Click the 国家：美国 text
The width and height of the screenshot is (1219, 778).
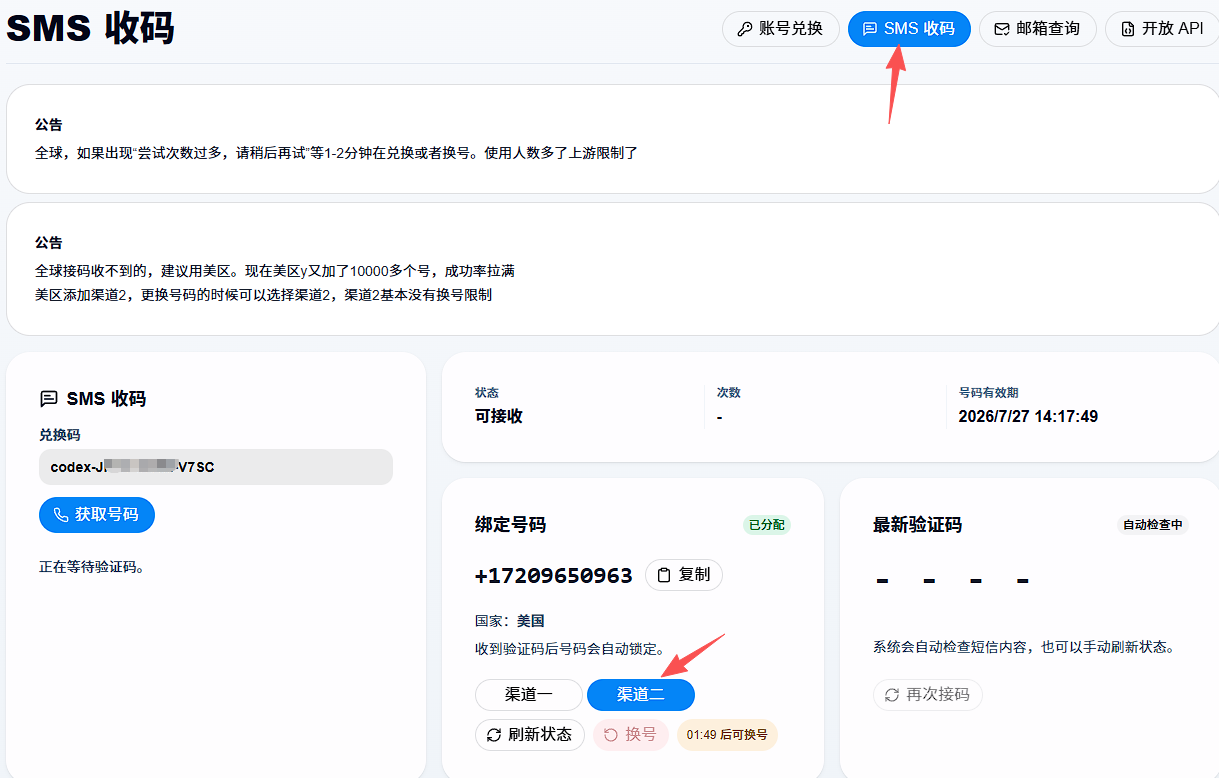click(510, 621)
